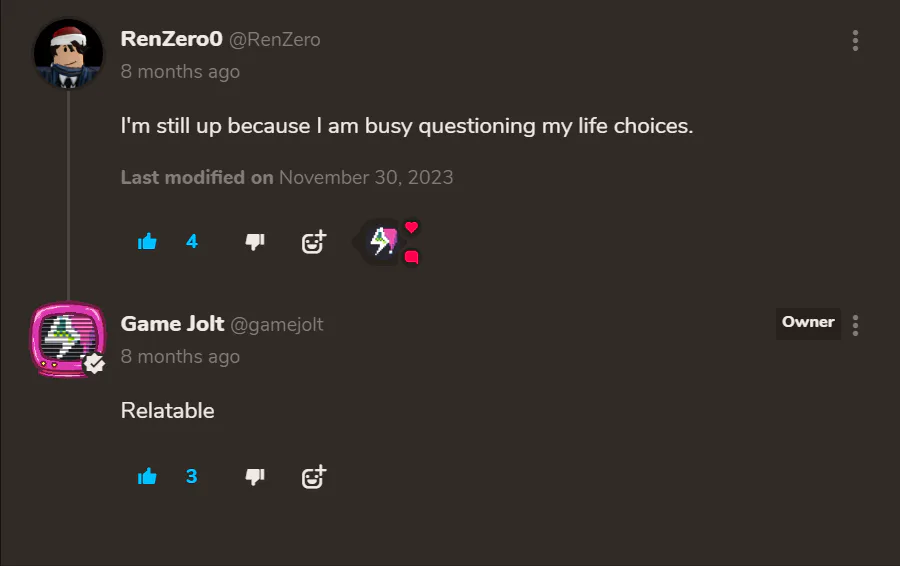Dislike Game Jolt's Relatable reply

255,476
